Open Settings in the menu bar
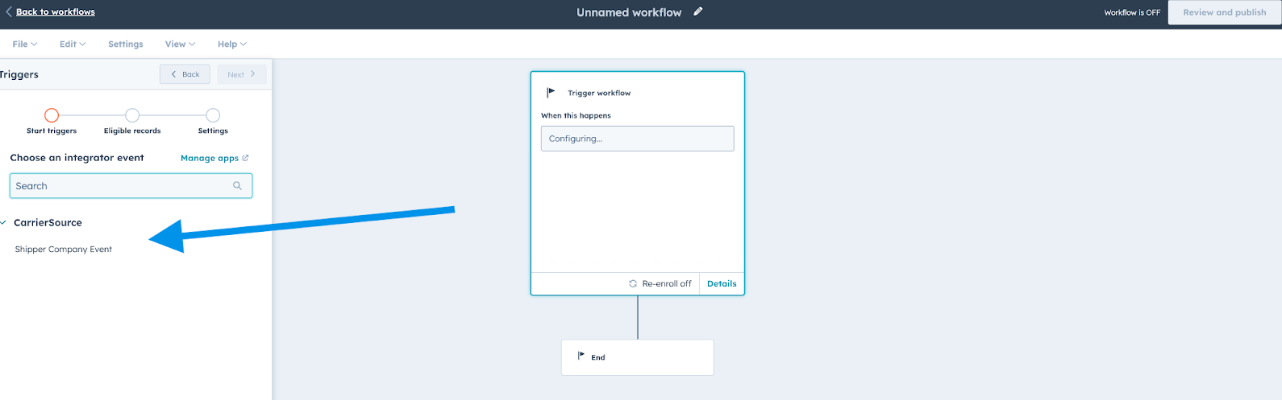Viewport: 1282px width, 400px height. click(126, 44)
